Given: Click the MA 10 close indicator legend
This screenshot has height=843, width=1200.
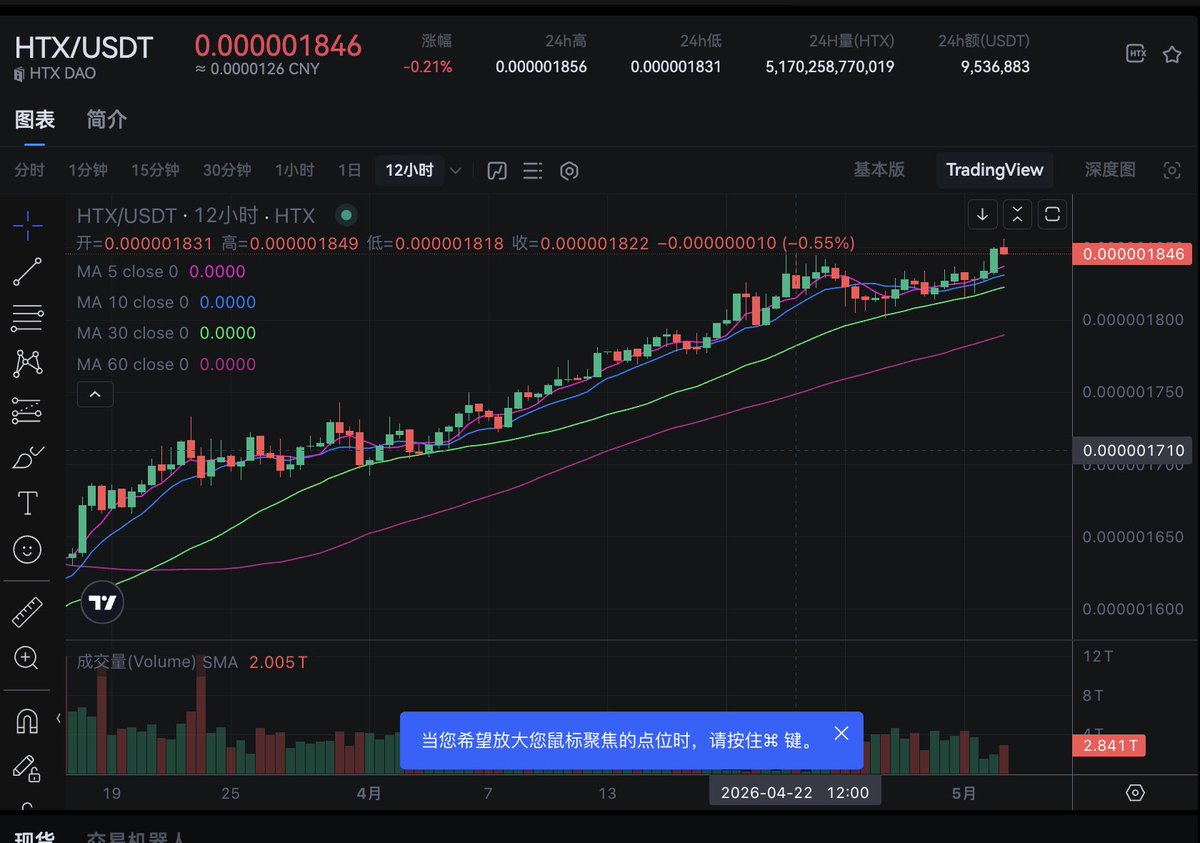Looking at the screenshot, I should click(166, 302).
